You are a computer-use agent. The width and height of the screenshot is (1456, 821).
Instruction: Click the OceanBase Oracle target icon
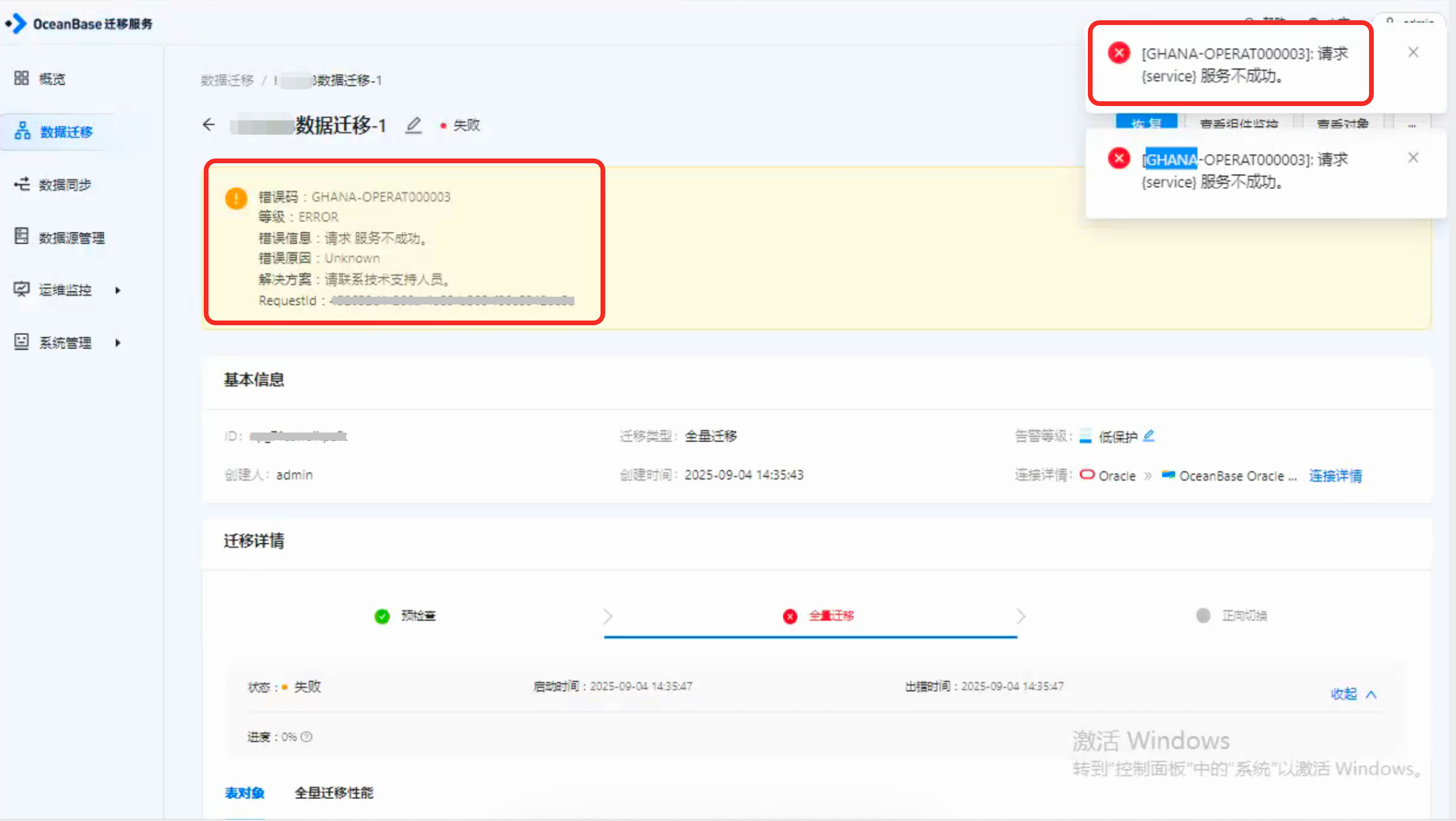pos(1168,475)
